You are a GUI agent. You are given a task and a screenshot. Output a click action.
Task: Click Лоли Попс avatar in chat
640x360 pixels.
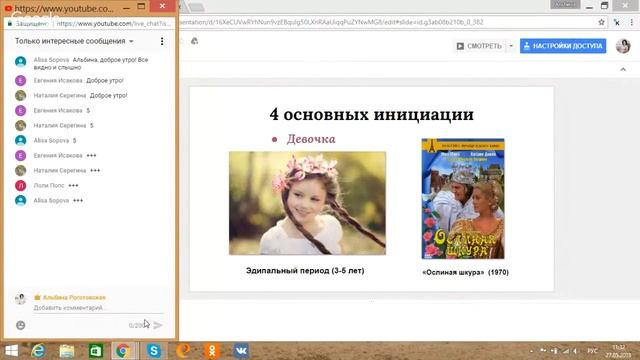pyautogui.click(x=20, y=186)
